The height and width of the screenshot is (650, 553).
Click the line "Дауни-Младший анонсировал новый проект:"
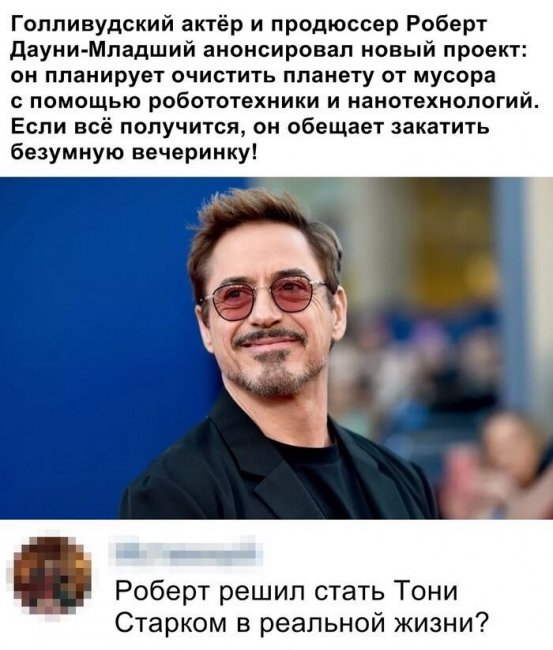[269, 50]
